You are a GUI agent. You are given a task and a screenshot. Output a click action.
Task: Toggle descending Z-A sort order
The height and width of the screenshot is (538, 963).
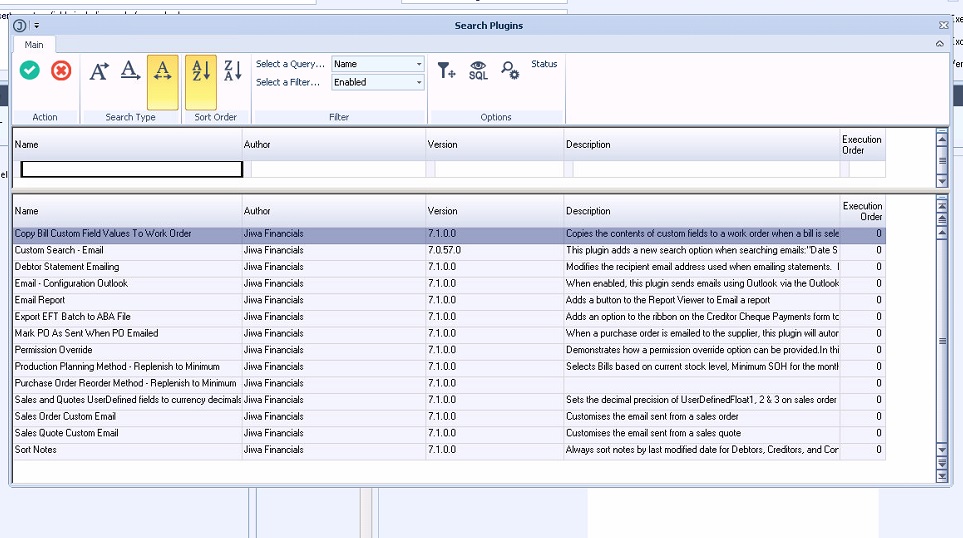coord(232,70)
